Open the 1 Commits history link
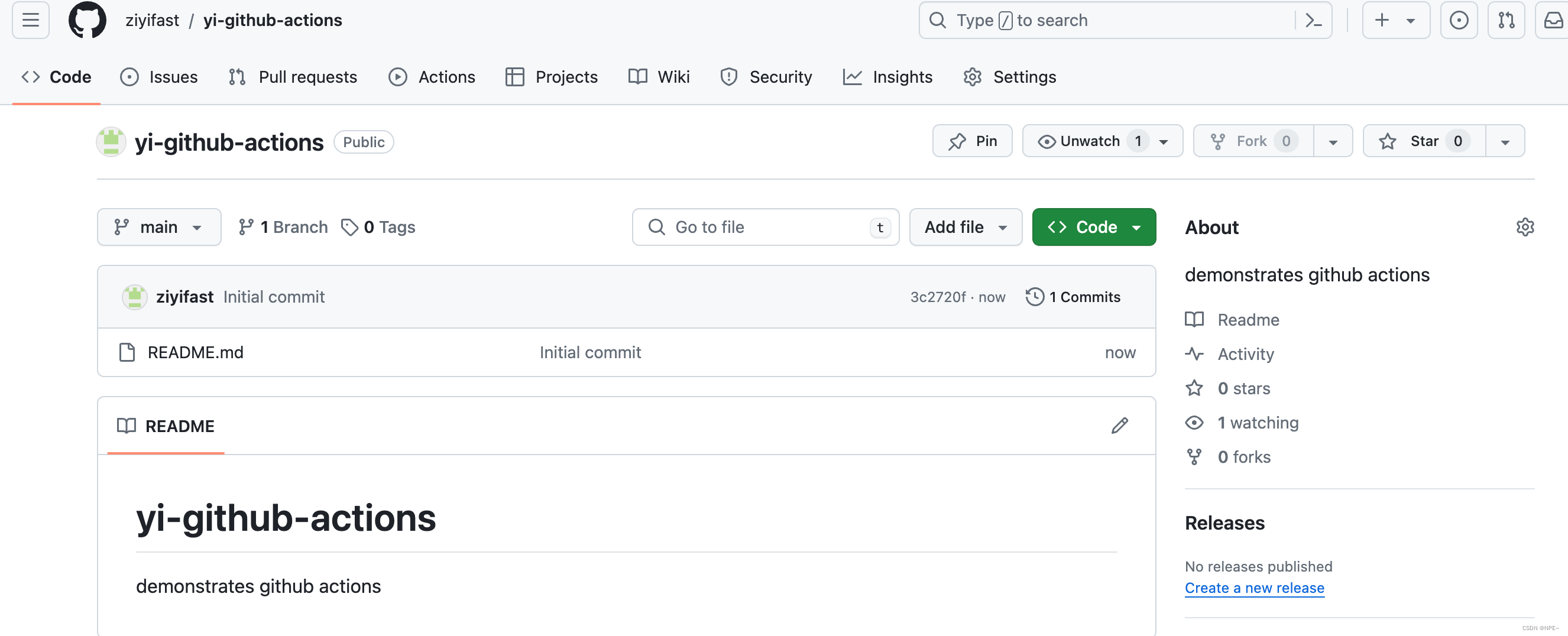 1073,297
